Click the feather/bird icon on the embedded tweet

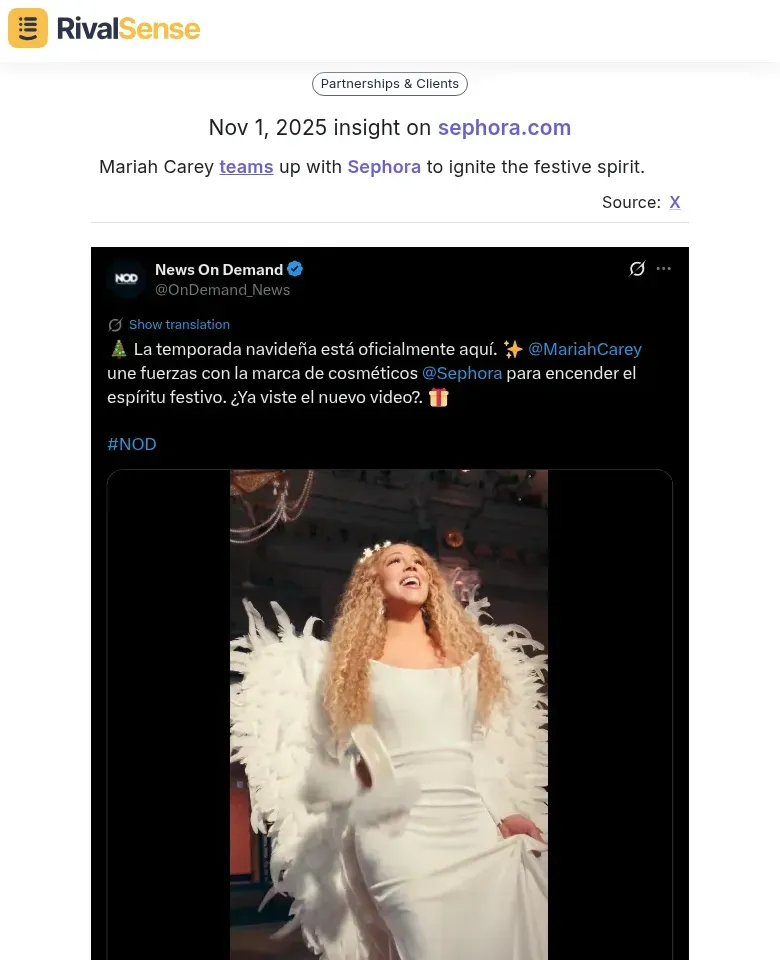[637, 268]
